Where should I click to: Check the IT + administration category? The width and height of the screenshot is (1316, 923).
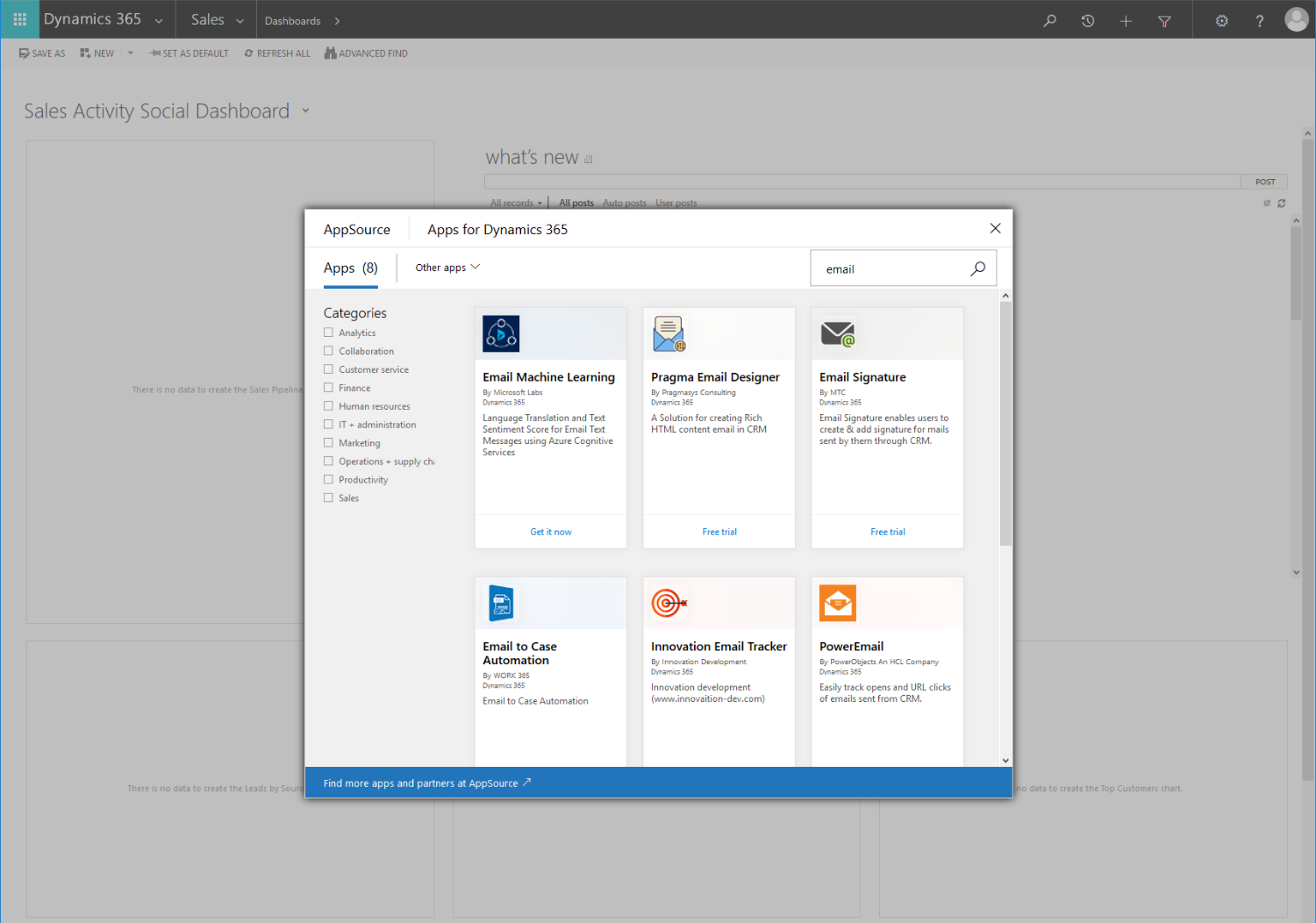point(328,425)
